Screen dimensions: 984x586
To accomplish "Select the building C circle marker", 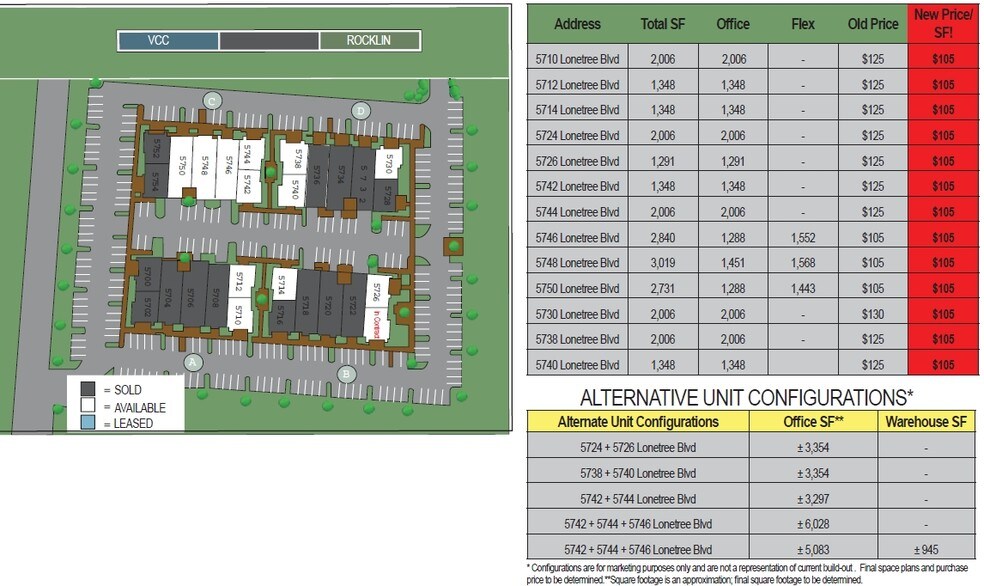I will (211, 99).
